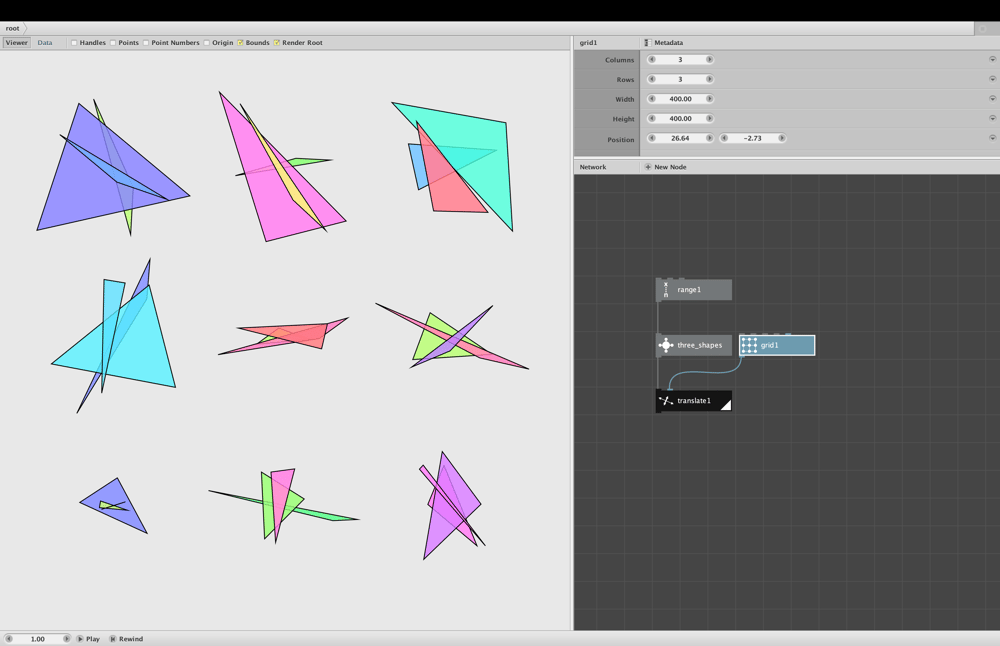Click the three_shapes node icon

click(x=666, y=345)
